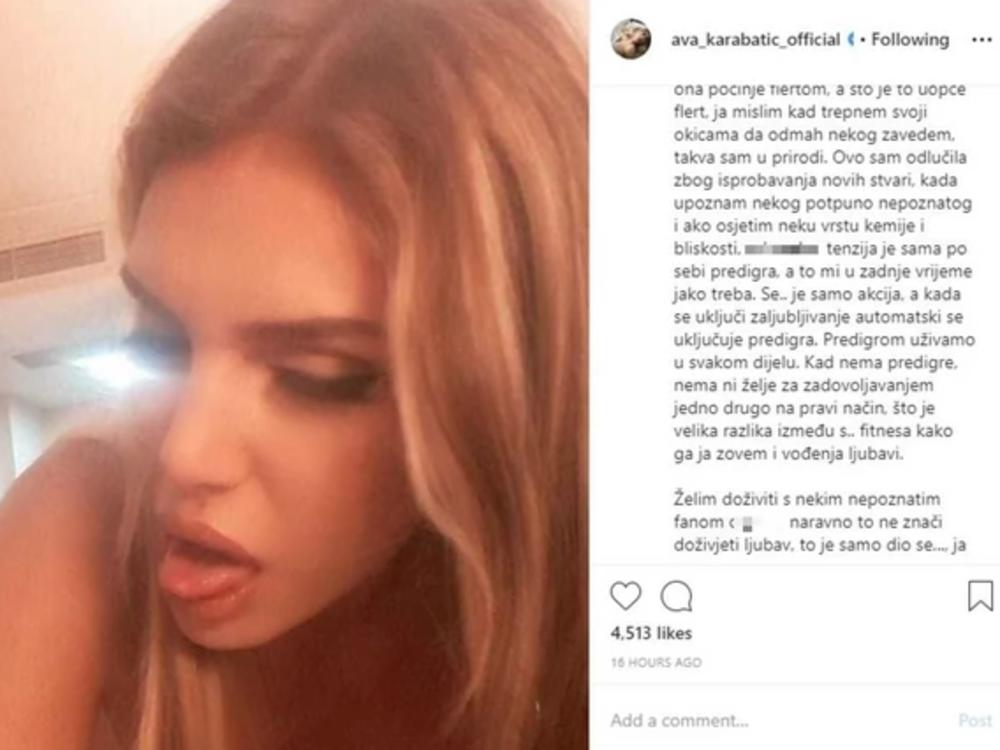Toggle the Following button
The width and height of the screenshot is (1000, 750).
[910, 40]
